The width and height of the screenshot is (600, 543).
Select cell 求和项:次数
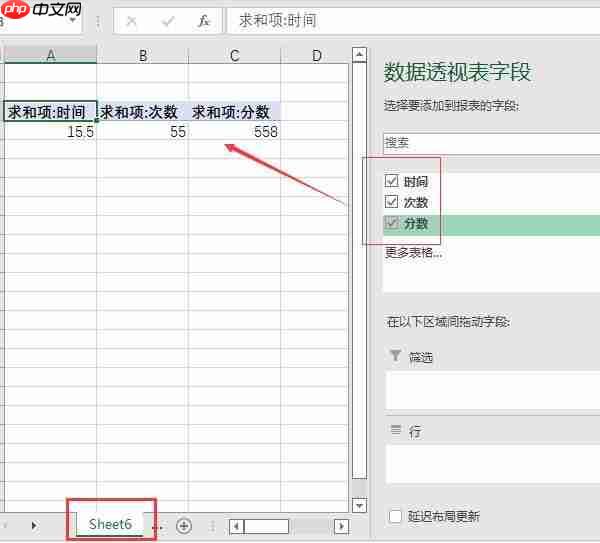[x=143, y=112]
